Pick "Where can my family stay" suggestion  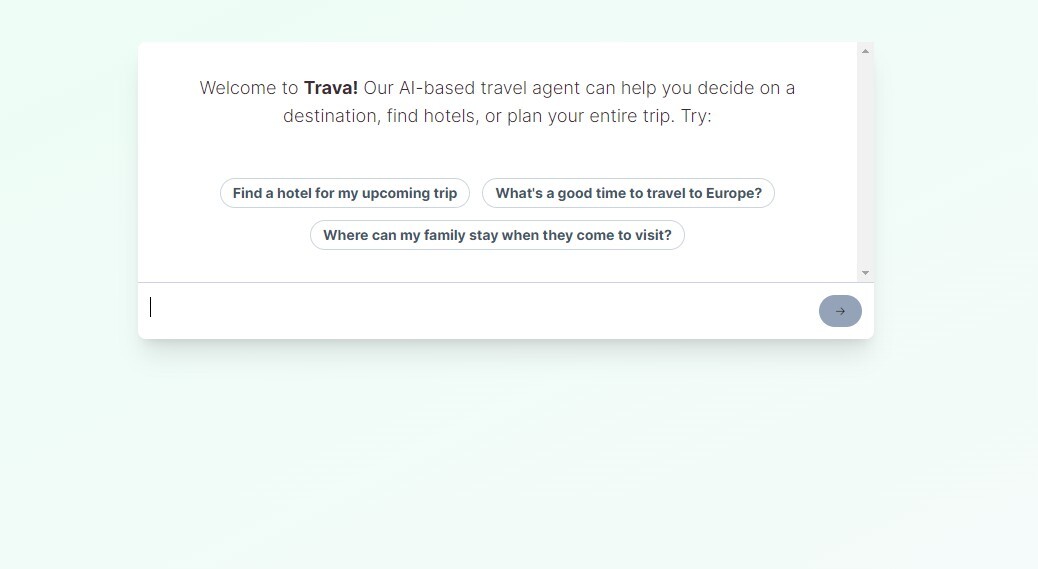(497, 235)
